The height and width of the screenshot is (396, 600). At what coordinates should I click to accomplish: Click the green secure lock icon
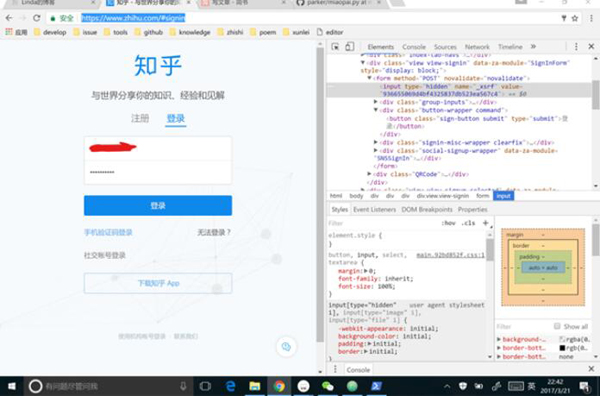pyautogui.click(x=53, y=18)
